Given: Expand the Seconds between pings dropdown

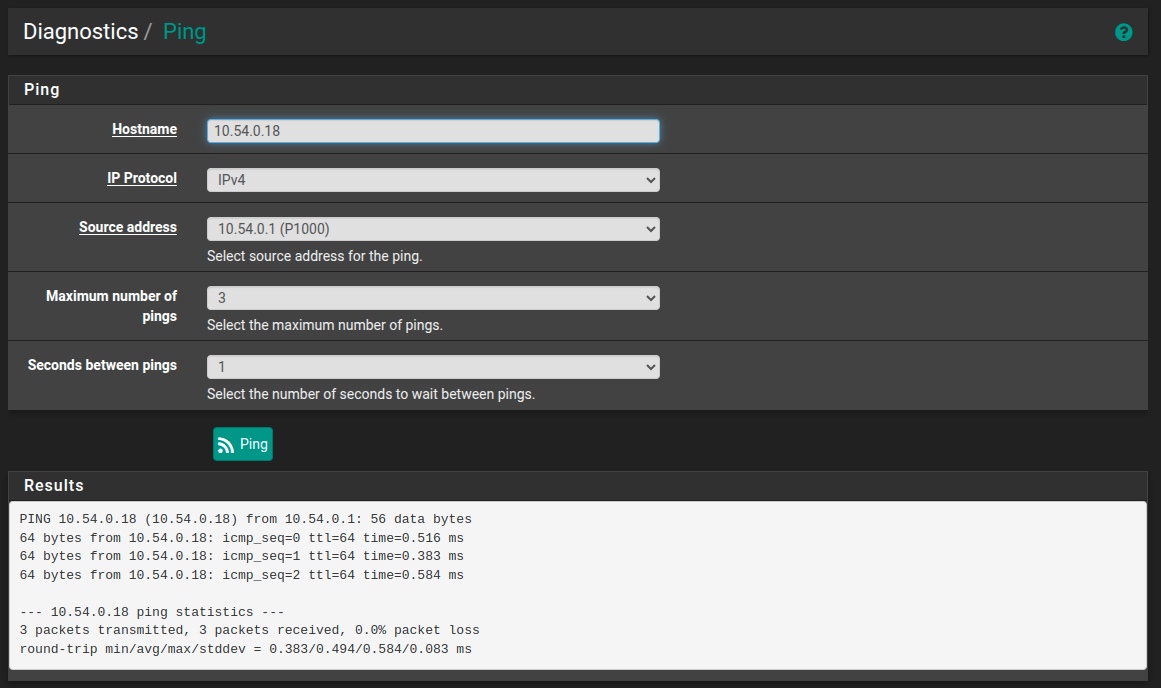Looking at the screenshot, I should click(x=433, y=367).
